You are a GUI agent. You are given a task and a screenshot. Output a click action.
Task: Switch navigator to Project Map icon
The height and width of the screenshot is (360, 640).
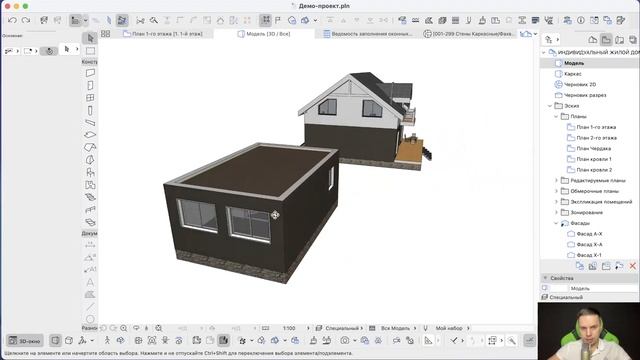pyautogui.click(x=593, y=40)
